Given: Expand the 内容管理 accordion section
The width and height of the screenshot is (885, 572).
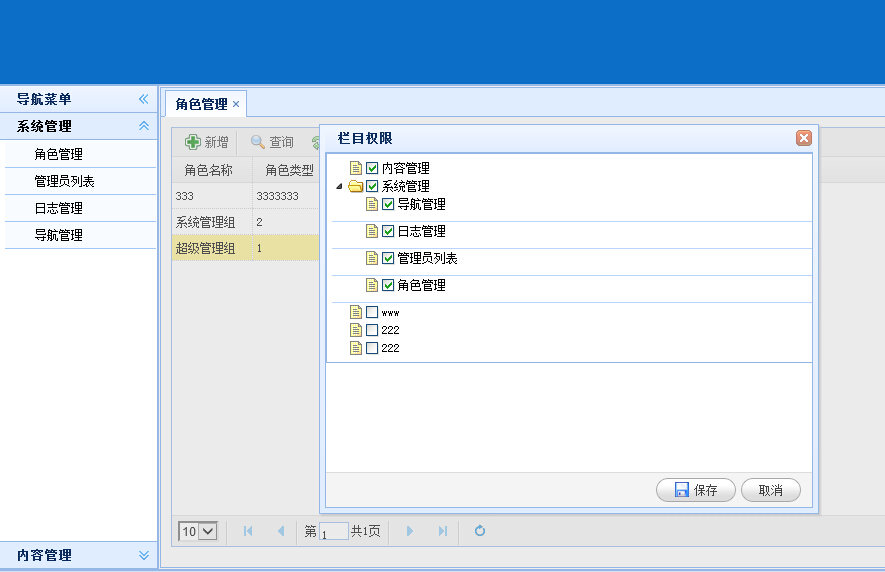Looking at the screenshot, I should coord(144,555).
